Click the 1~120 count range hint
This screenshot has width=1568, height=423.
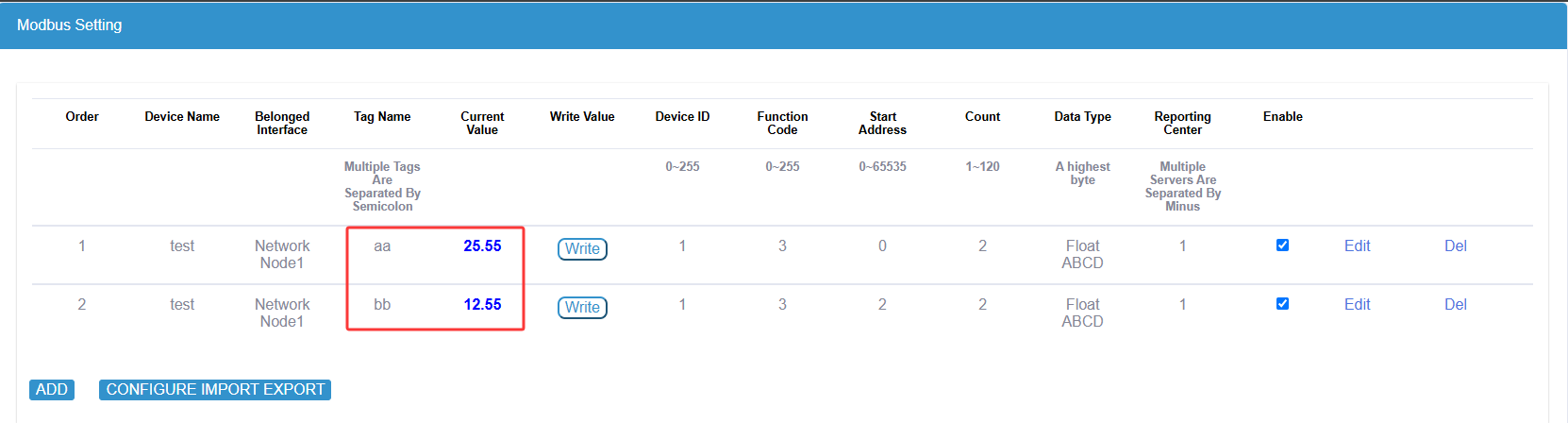coord(982,166)
